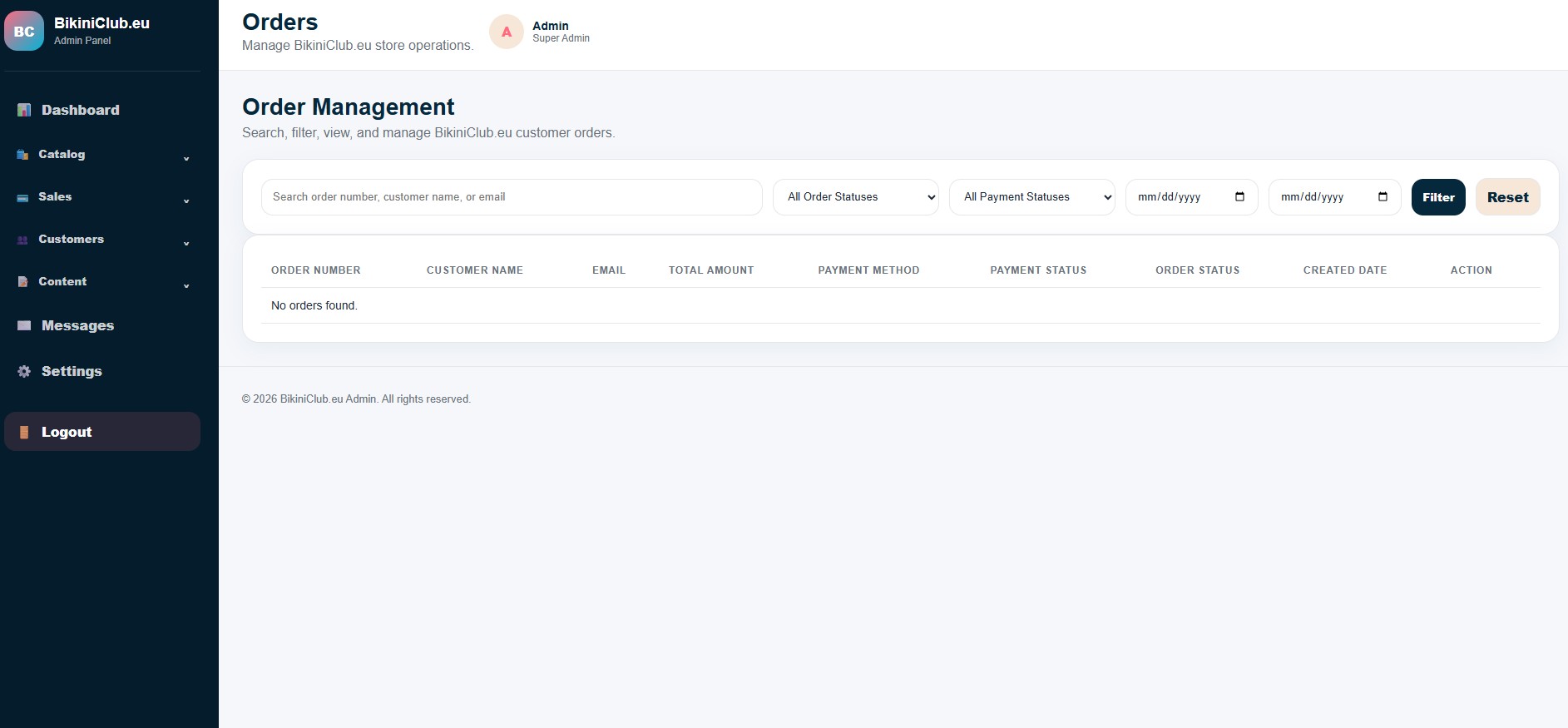
Task: Open the second date calendar picker icon
Action: [1383, 197]
